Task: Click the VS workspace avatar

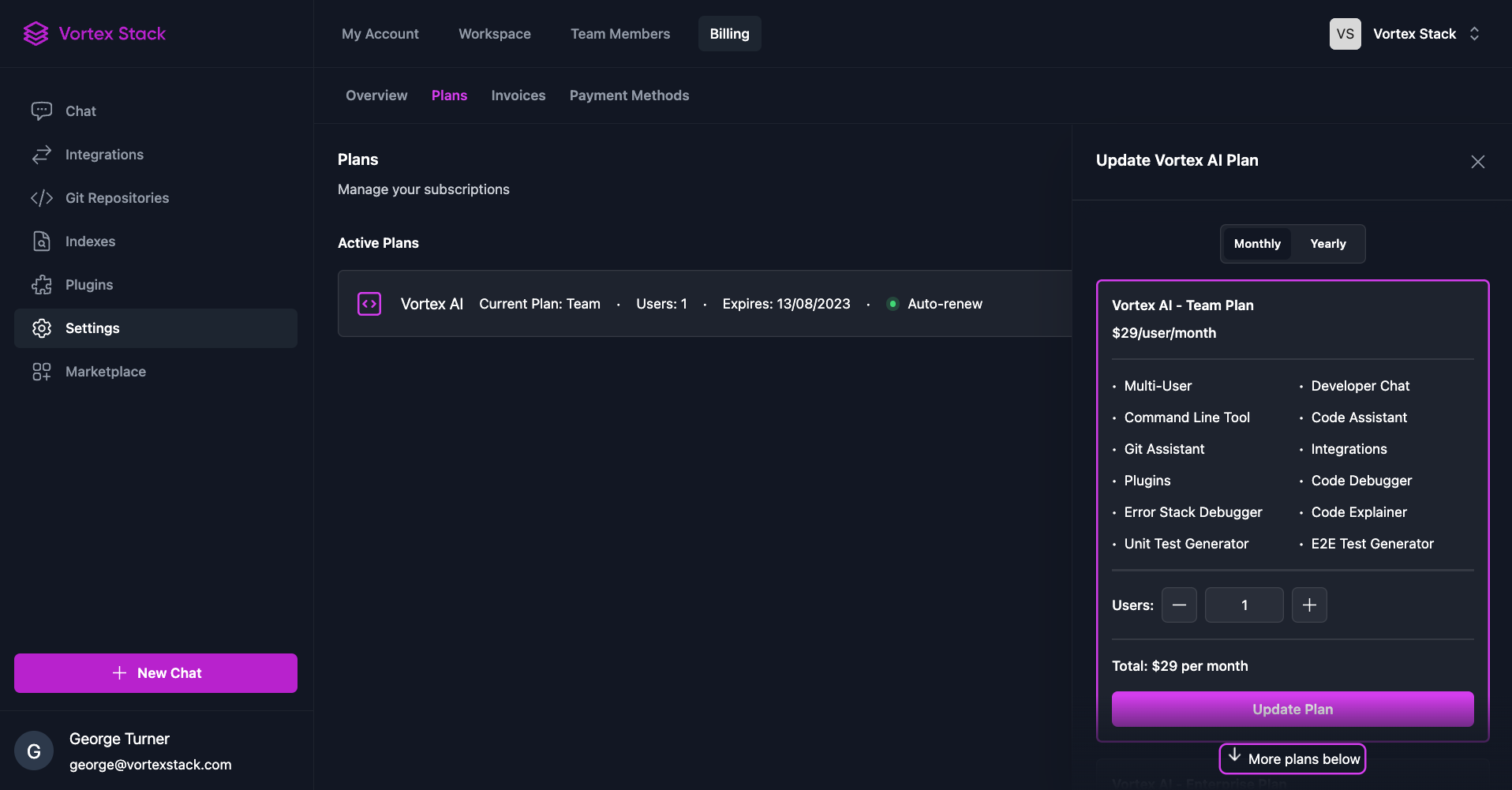Action: click(x=1345, y=34)
